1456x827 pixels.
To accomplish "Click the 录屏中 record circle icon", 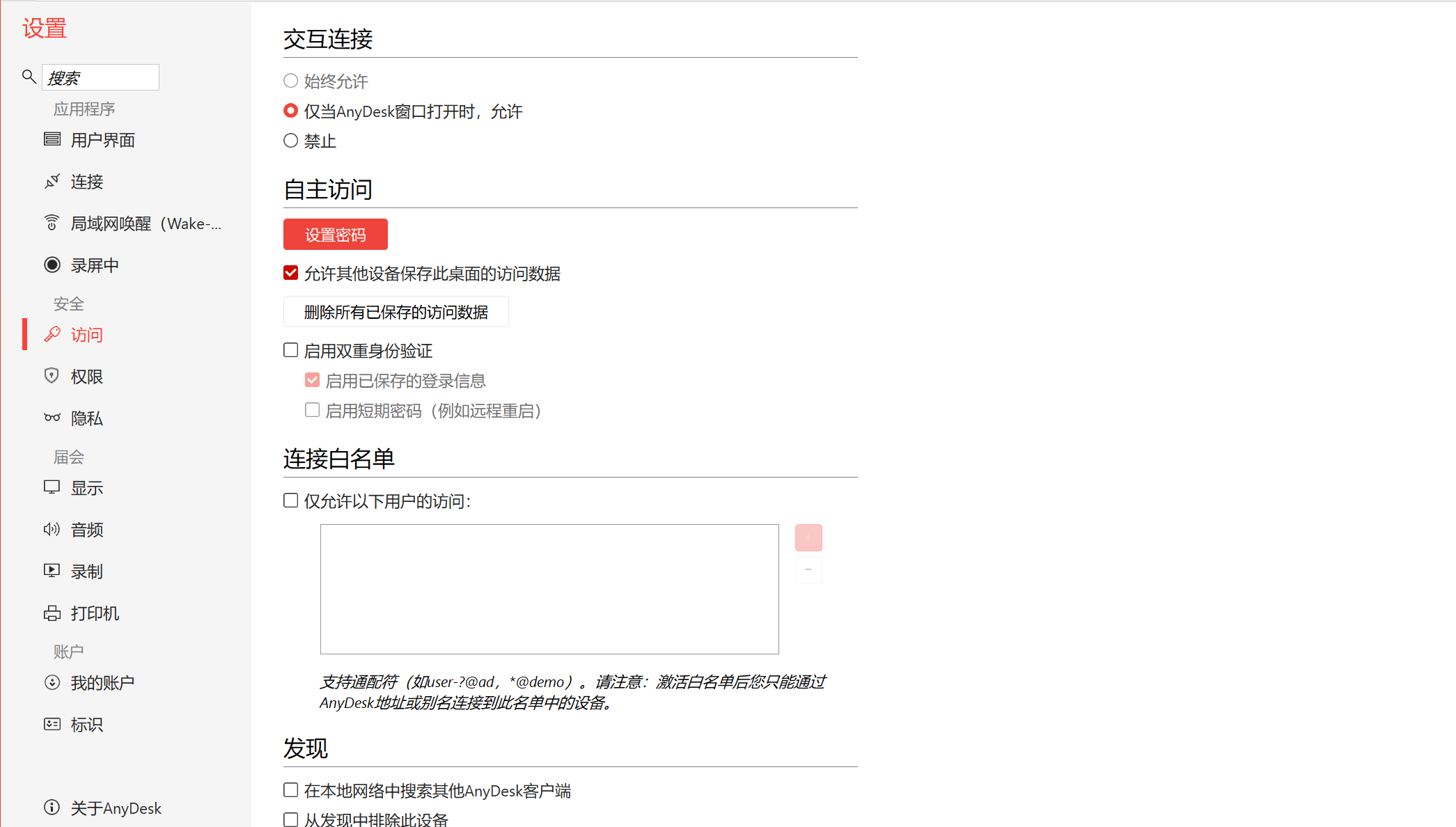I will coord(52,265).
